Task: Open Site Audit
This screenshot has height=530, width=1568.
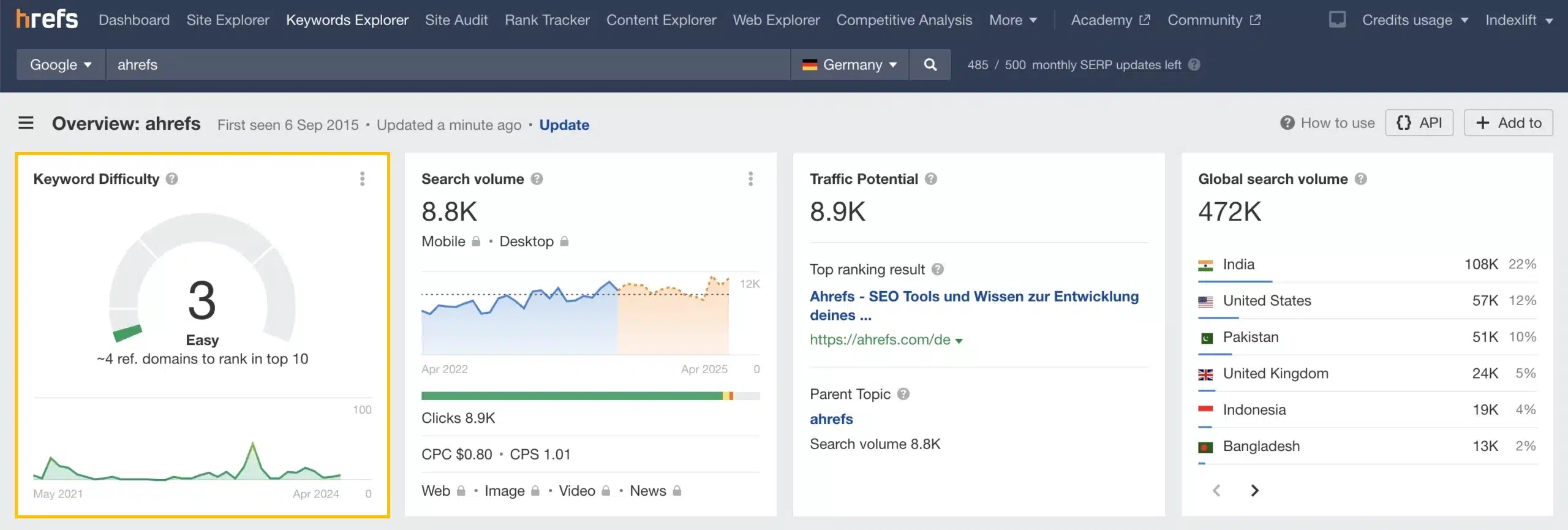Action: 456,20
